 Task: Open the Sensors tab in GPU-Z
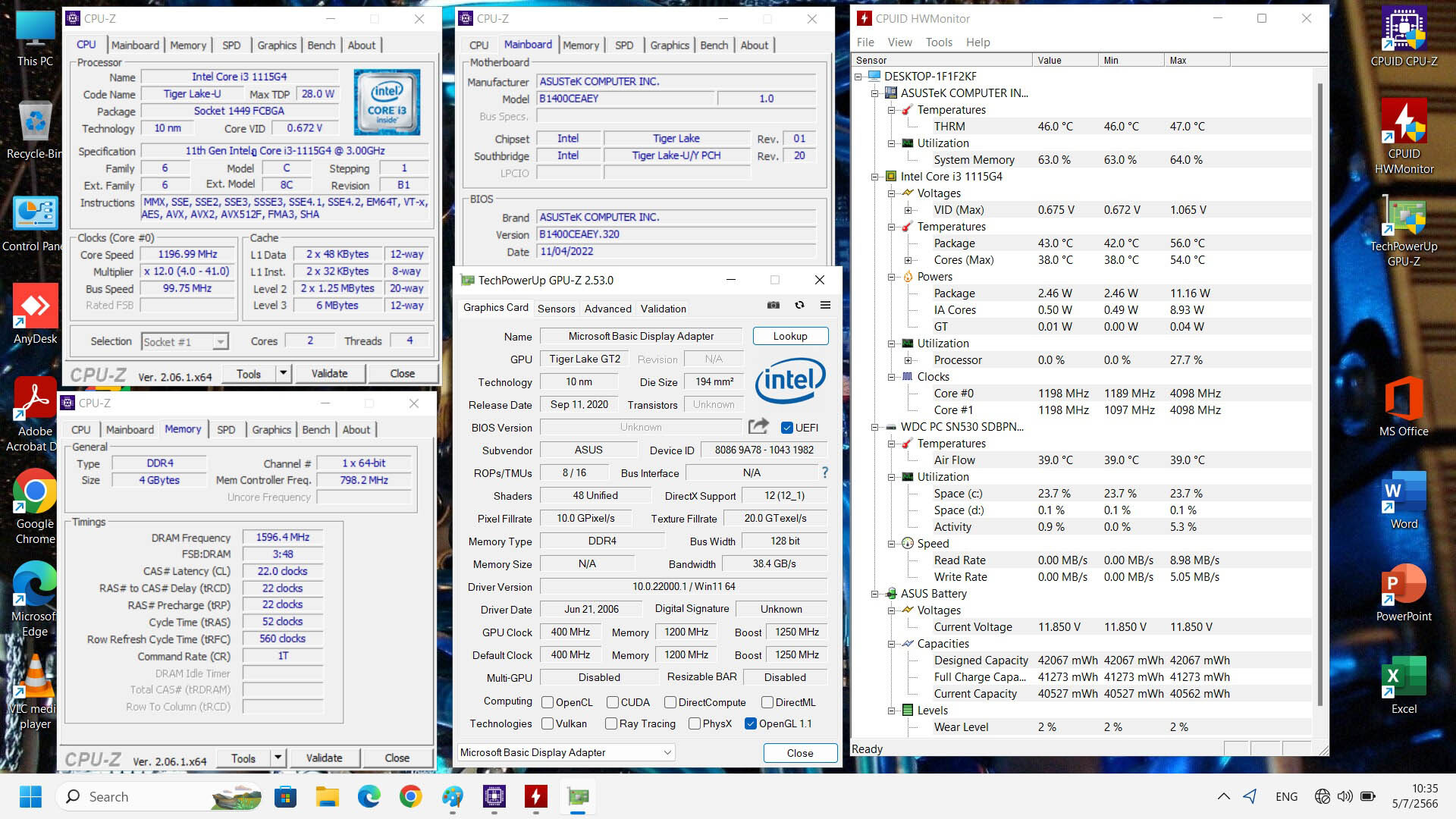pyautogui.click(x=556, y=309)
